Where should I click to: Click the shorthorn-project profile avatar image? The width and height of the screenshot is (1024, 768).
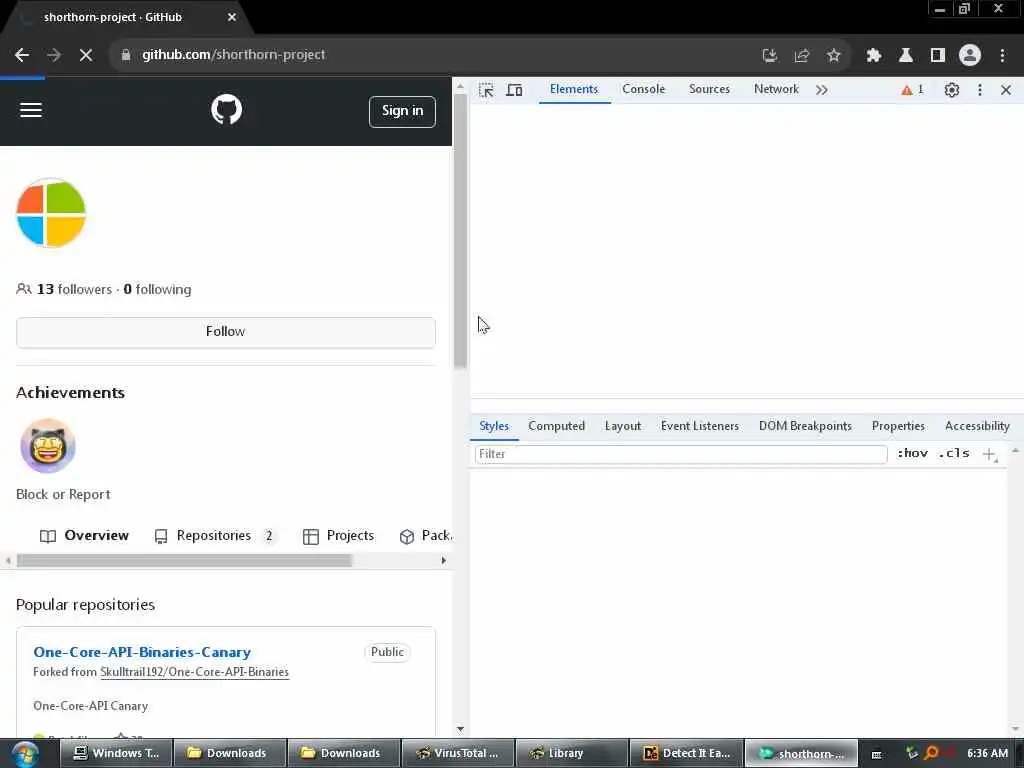(51, 213)
